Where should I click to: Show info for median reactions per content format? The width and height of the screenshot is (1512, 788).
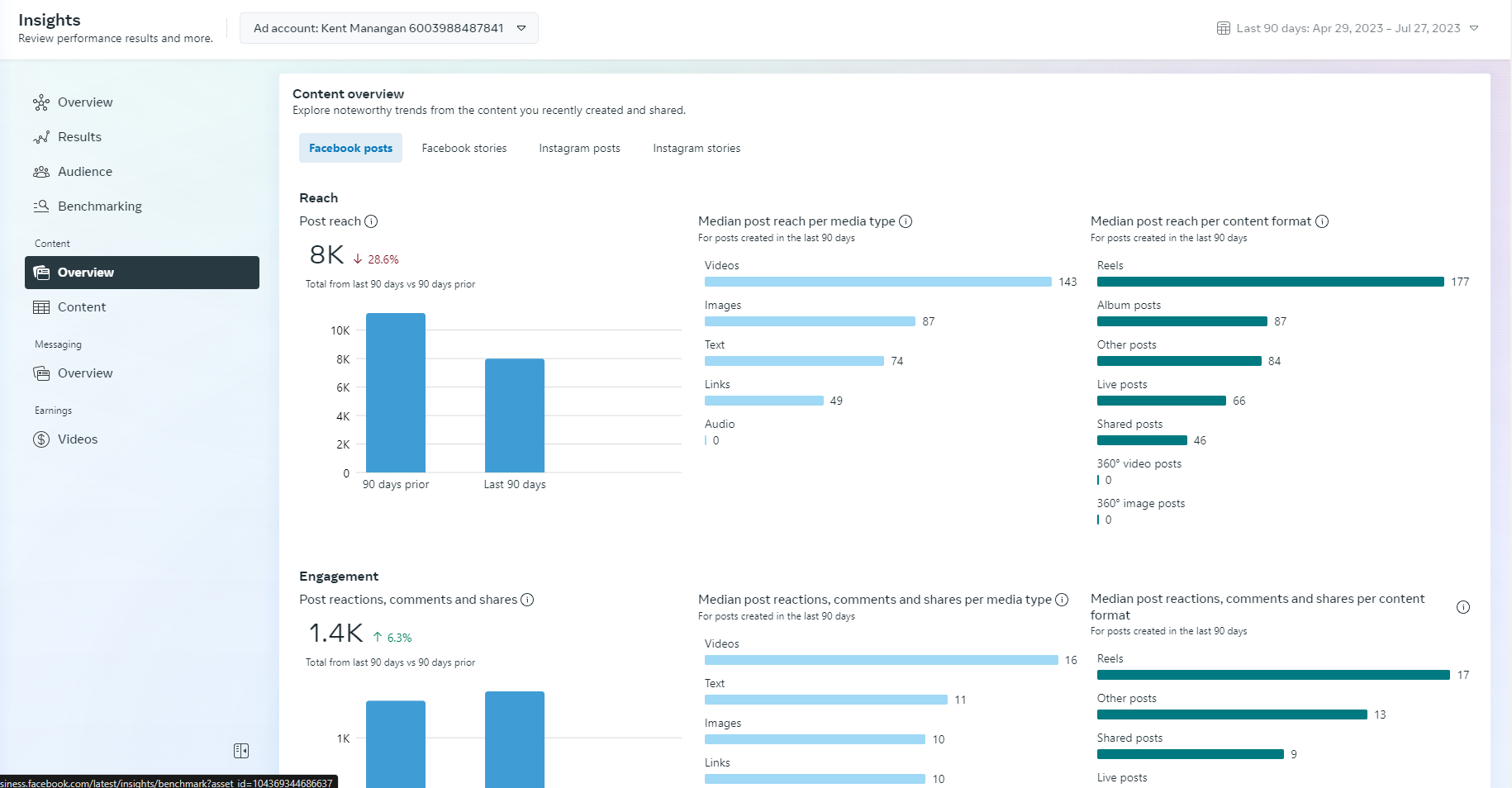1463,607
